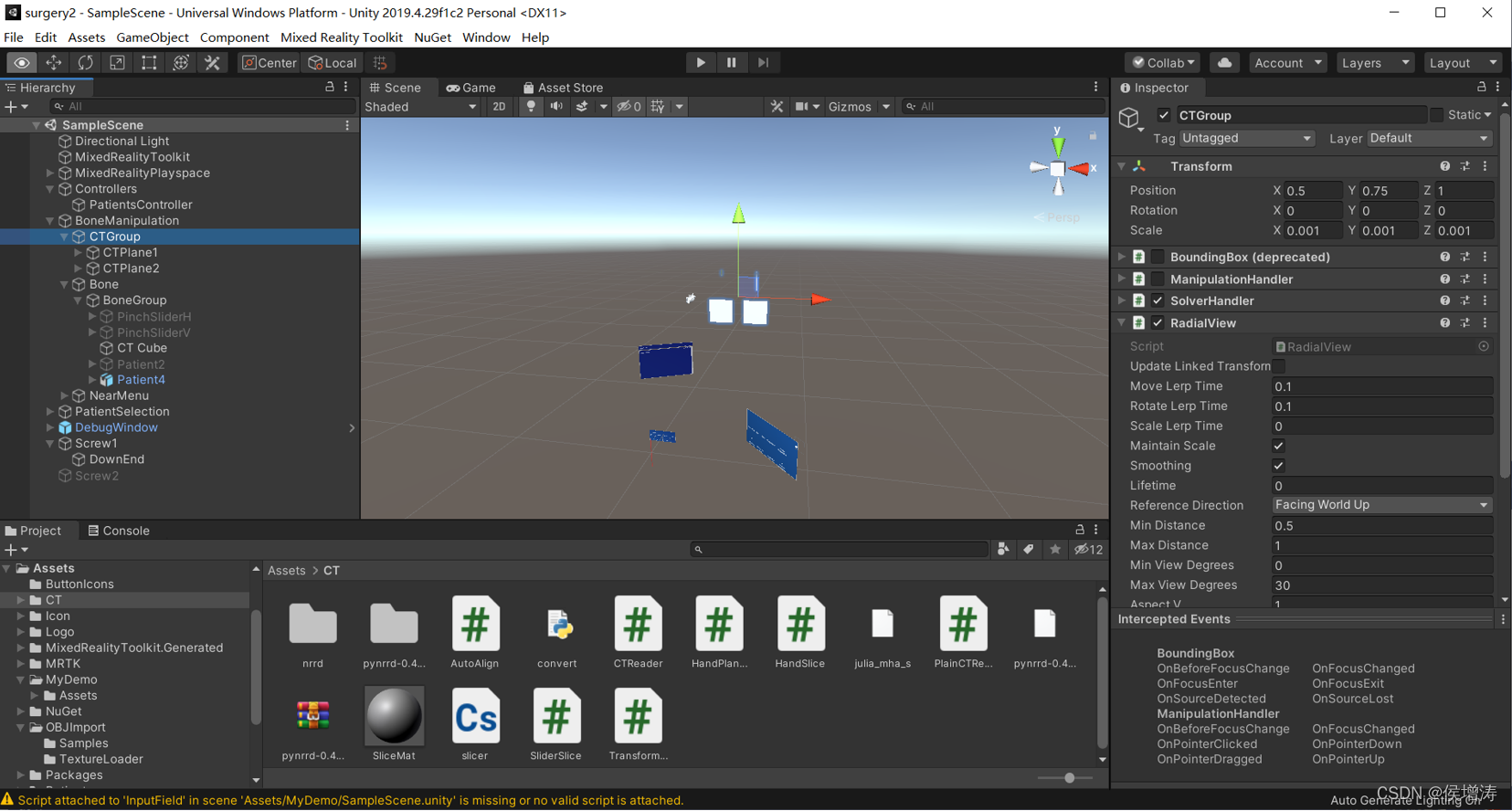Screen dimensions: 1512x811
Task: Open the Account button menu
Action: (x=1287, y=63)
